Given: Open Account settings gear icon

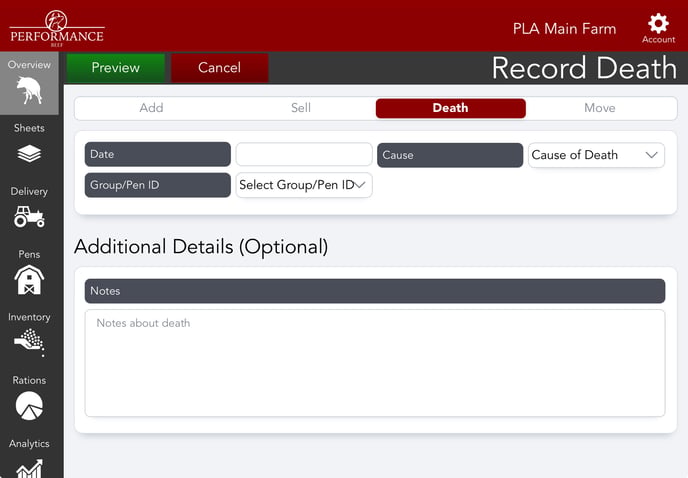Looking at the screenshot, I should [658, 25].
